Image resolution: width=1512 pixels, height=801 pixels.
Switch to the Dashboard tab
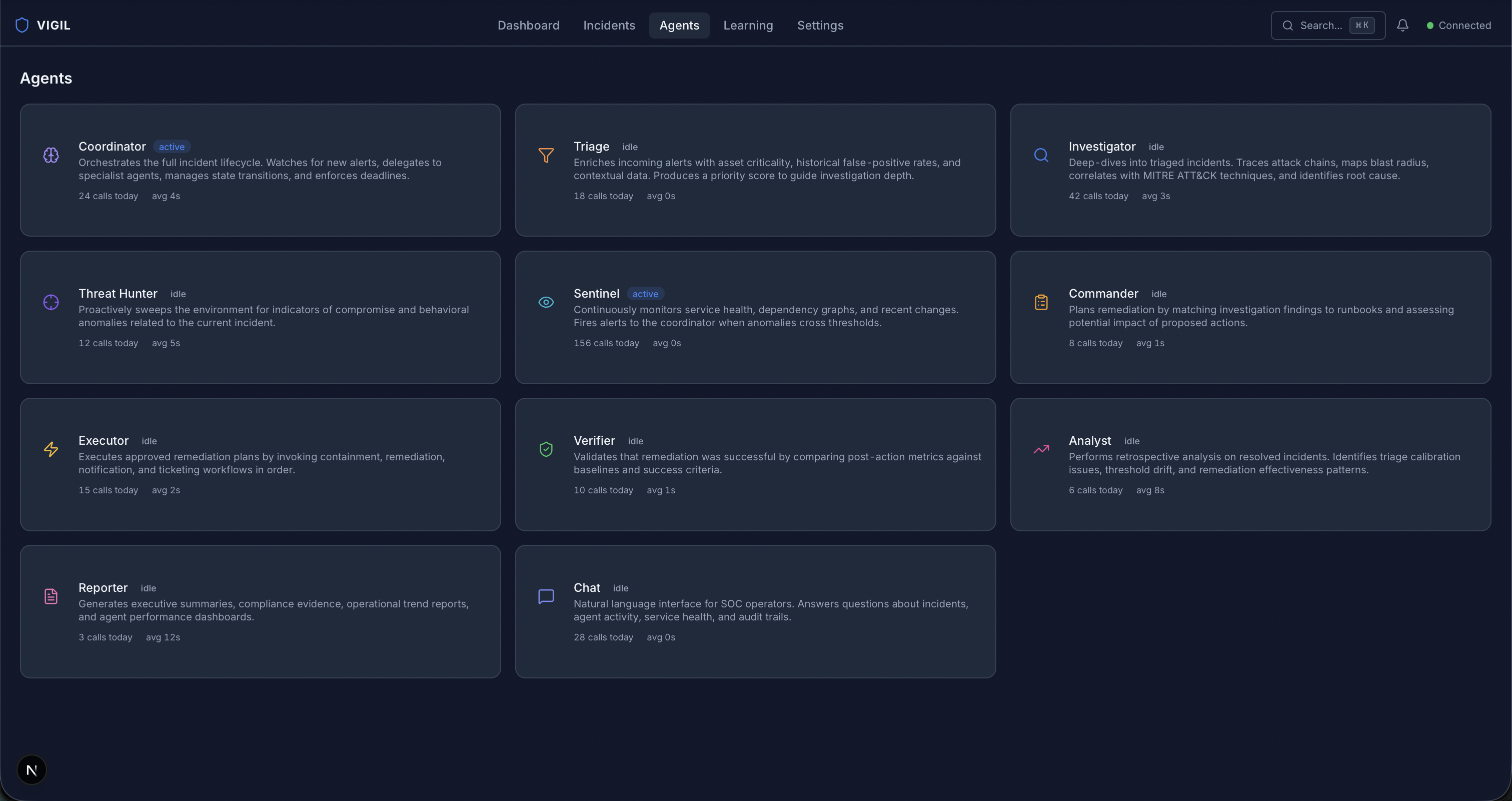[528, 25]
